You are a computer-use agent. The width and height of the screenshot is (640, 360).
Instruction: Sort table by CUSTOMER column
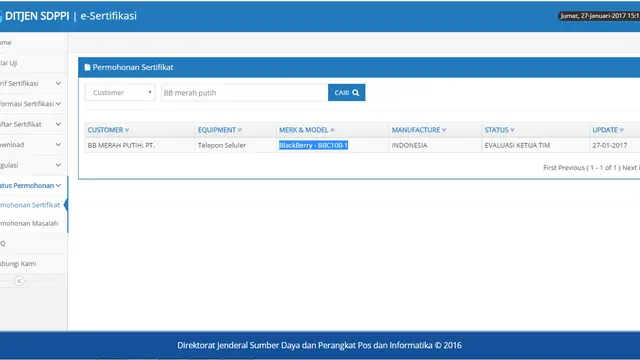(x=108, y=130)
